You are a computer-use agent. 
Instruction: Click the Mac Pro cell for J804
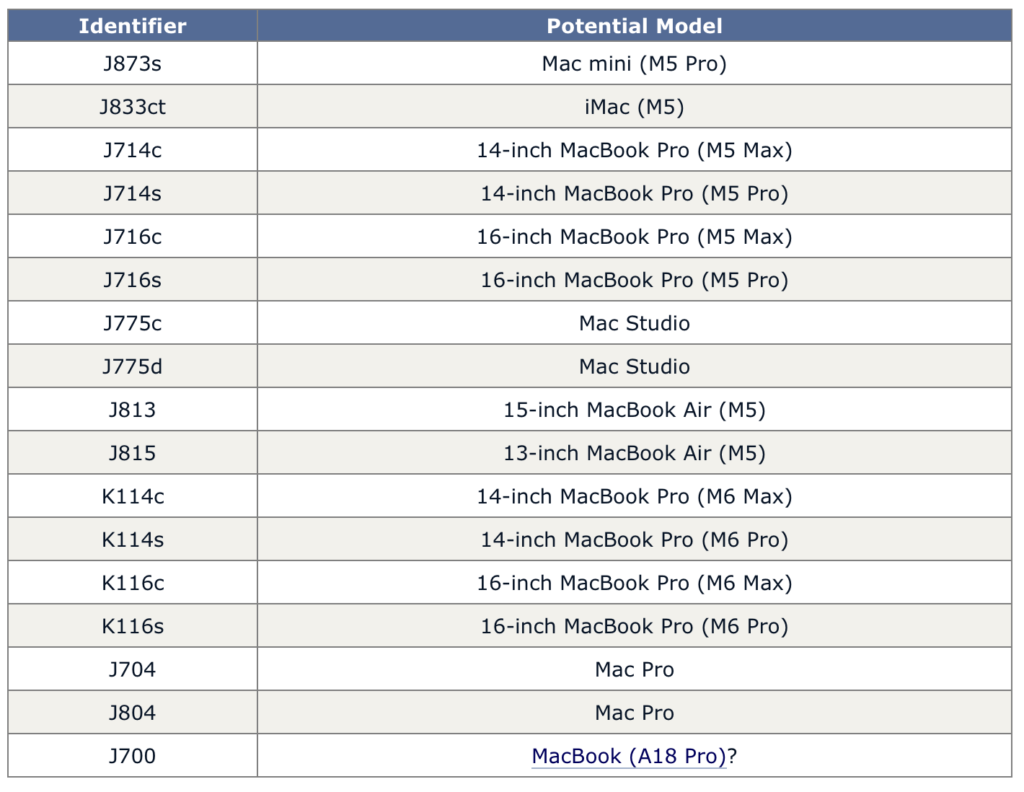[634, 713]
